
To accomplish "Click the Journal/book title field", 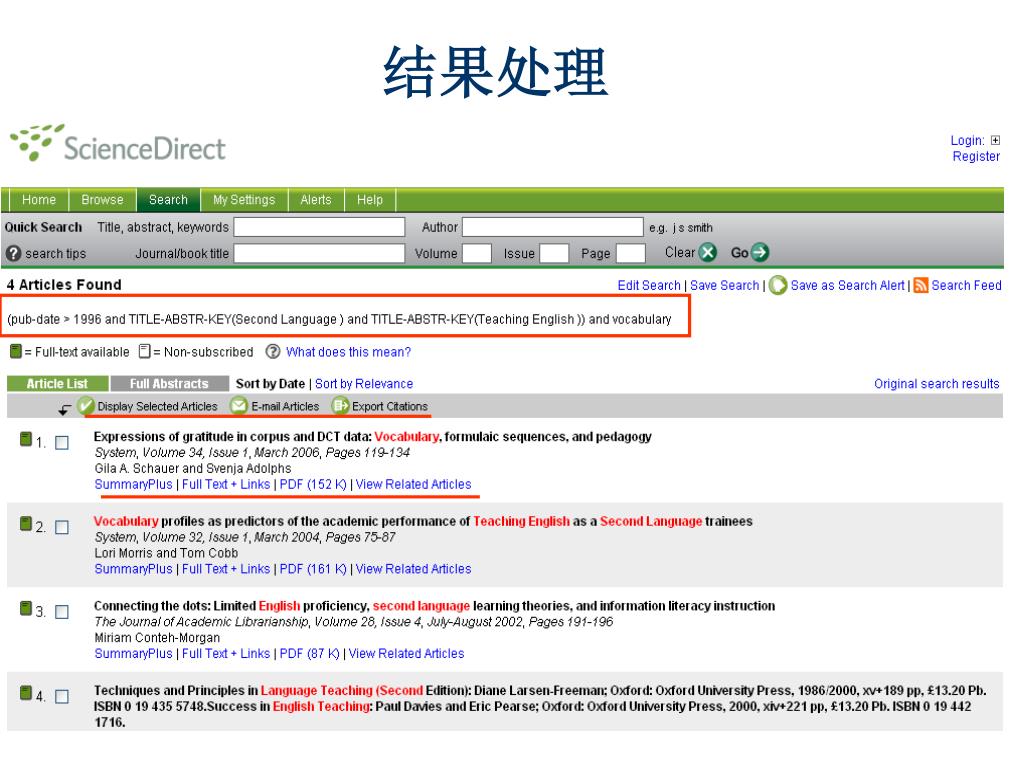I will (x=319, y=253).
